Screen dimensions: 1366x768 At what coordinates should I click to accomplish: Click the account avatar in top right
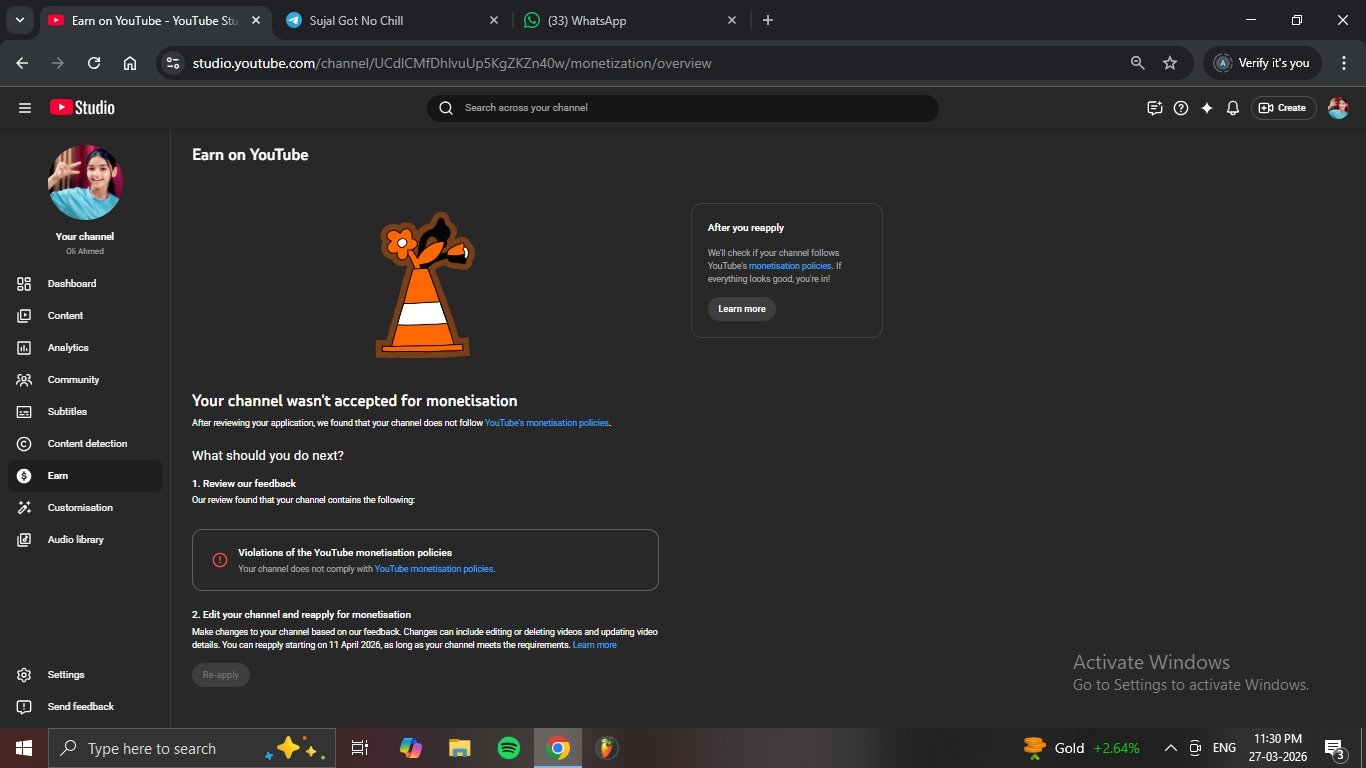(1338, 108)
